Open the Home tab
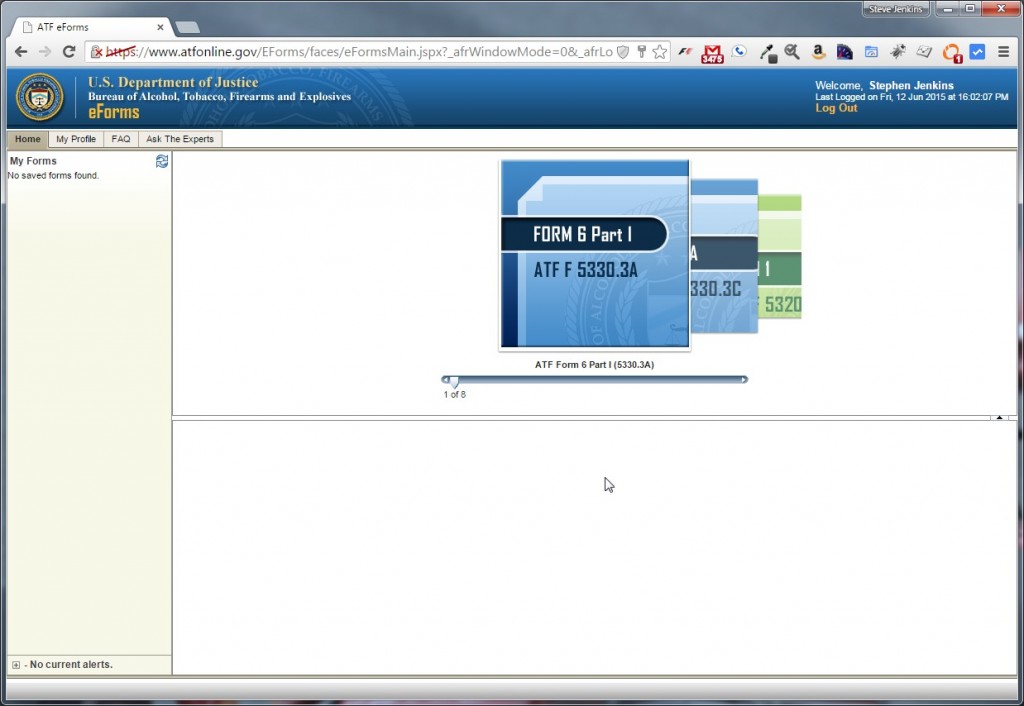The height and width of the screenshot is (706, 1024). coord(27,139)
